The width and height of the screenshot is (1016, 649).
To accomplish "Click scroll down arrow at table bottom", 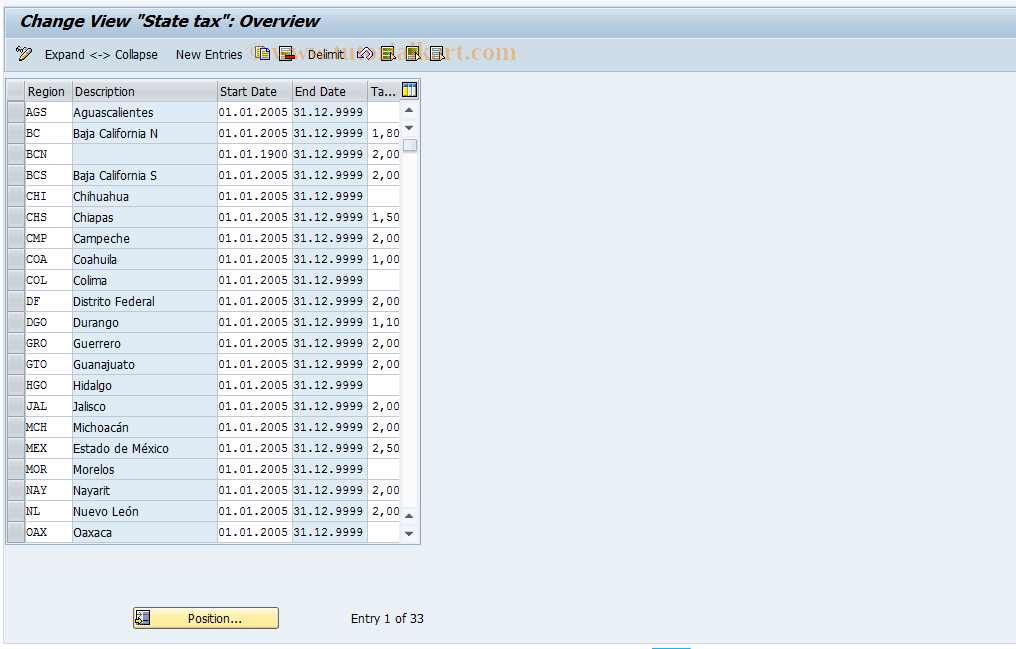I will click(409, 534).
